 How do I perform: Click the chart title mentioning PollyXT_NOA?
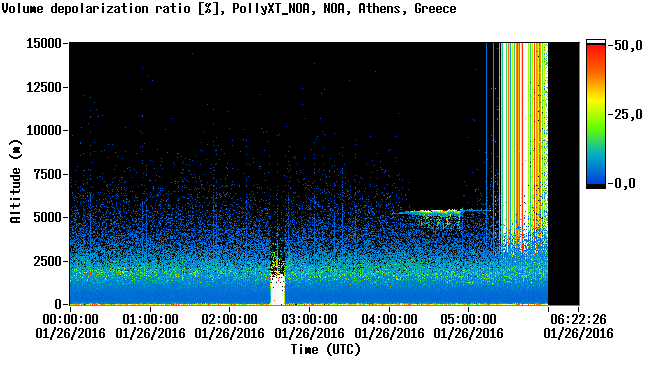229,8
